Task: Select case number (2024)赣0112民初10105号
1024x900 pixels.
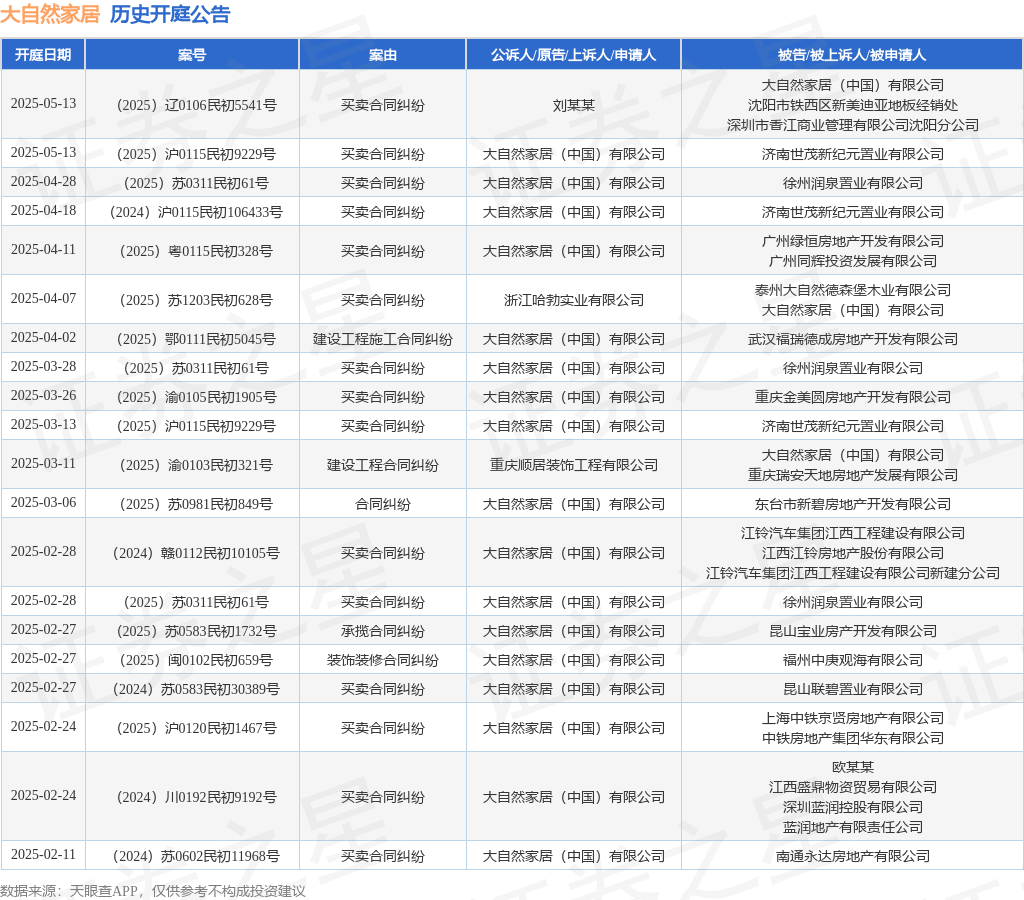Action: (196, 553)
